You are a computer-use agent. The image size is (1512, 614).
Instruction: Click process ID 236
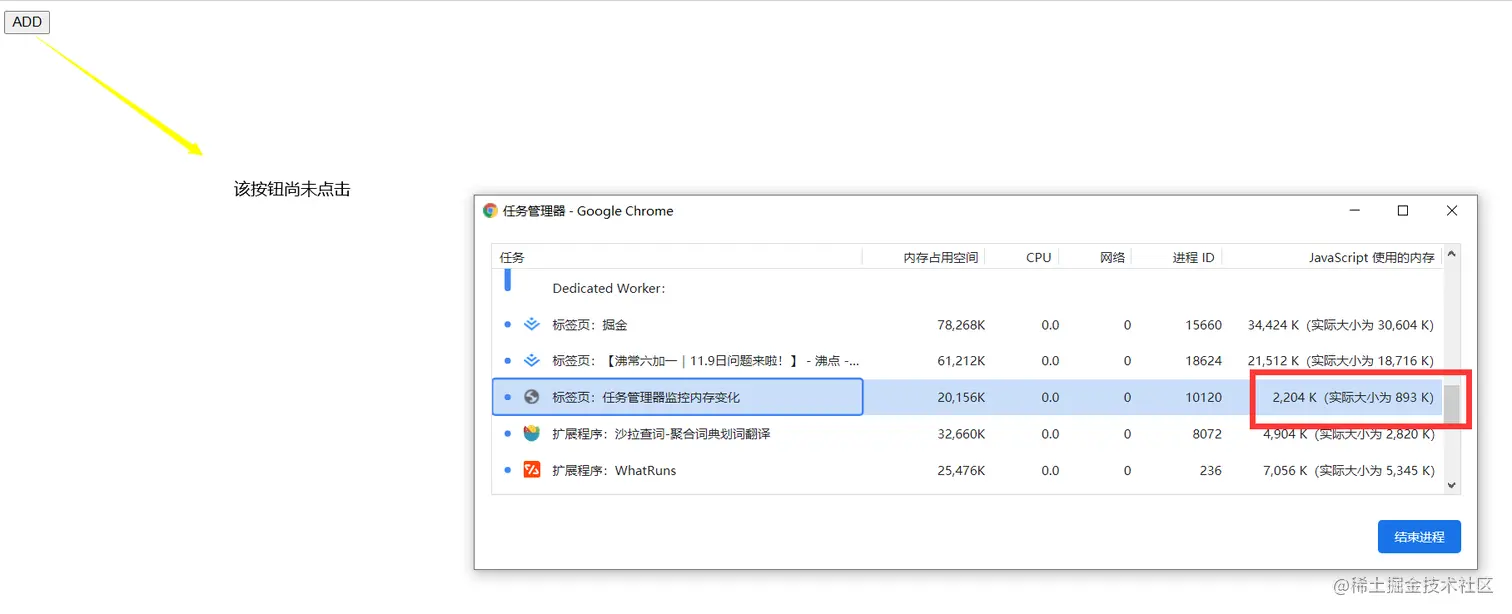tap(1211, 470)
